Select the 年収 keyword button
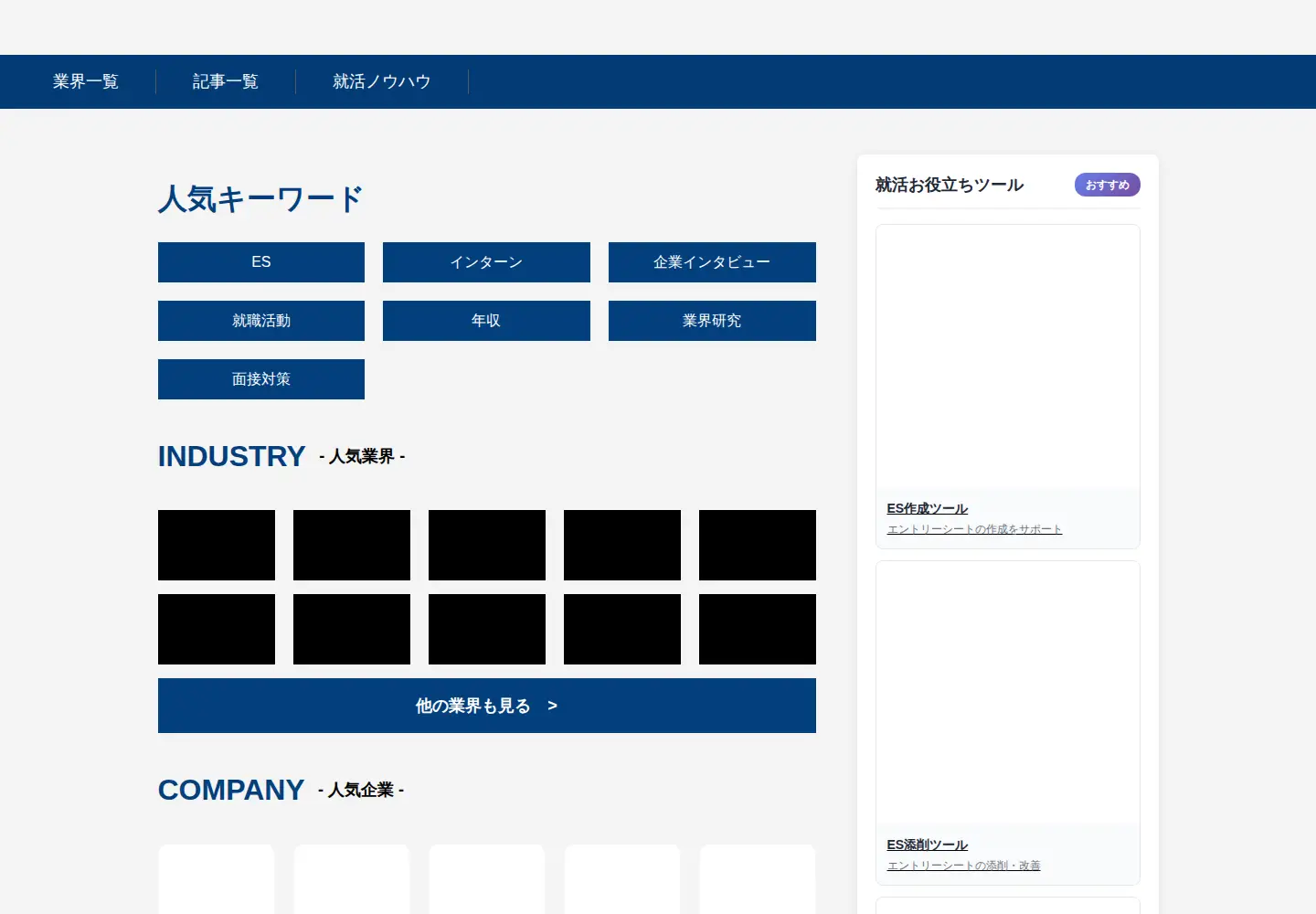Image resolution: width=1316 pixels, height=914 pixels. point(486,321)
